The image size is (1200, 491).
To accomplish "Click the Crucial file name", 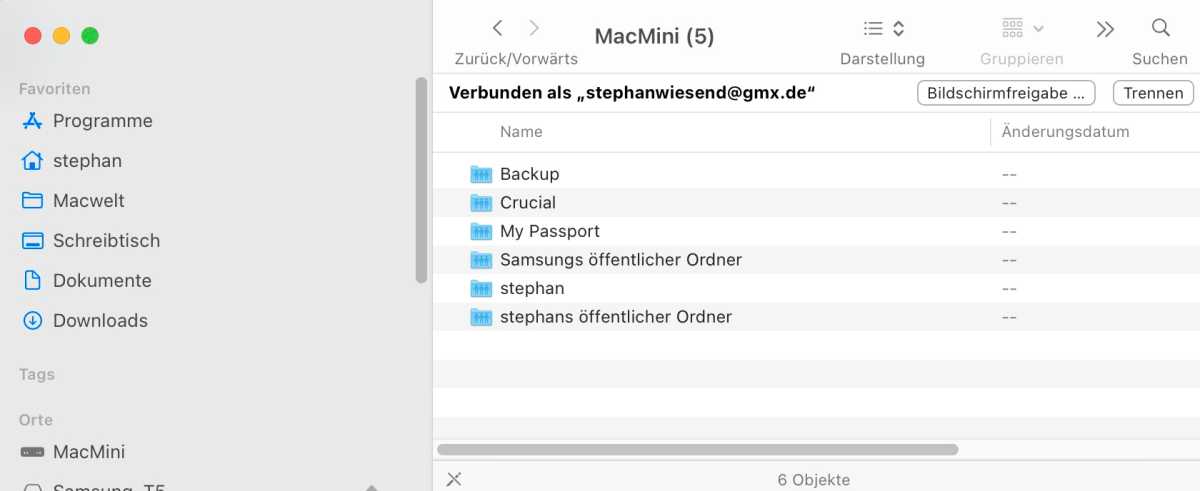I will click(528, 203).
